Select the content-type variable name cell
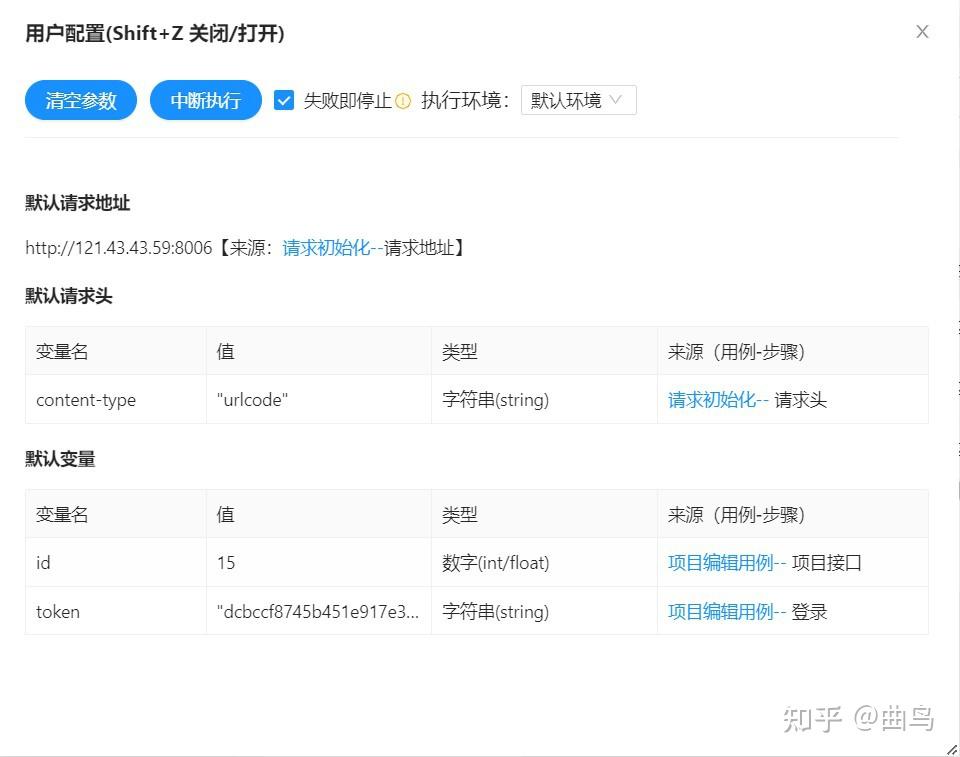 pyautogui.click(x=116, y=399)
